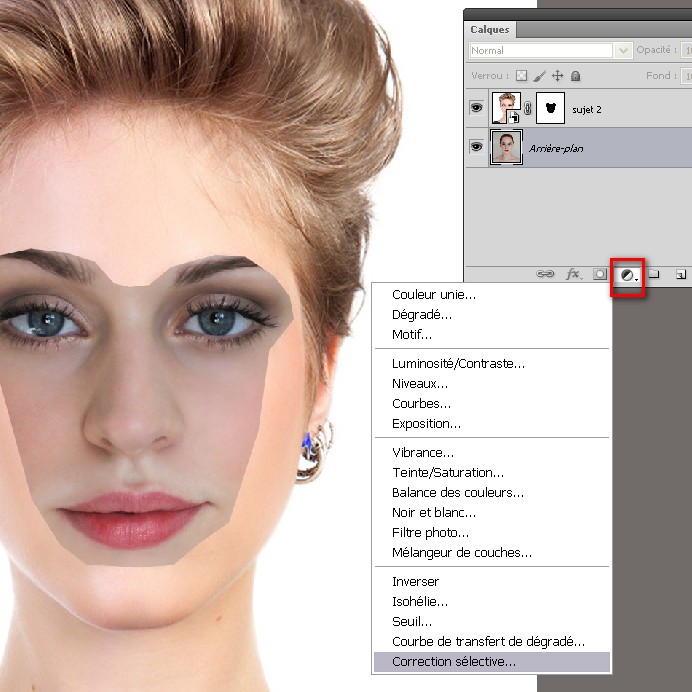
Task: Lock all padlock icon
Action: coord(575,76)
